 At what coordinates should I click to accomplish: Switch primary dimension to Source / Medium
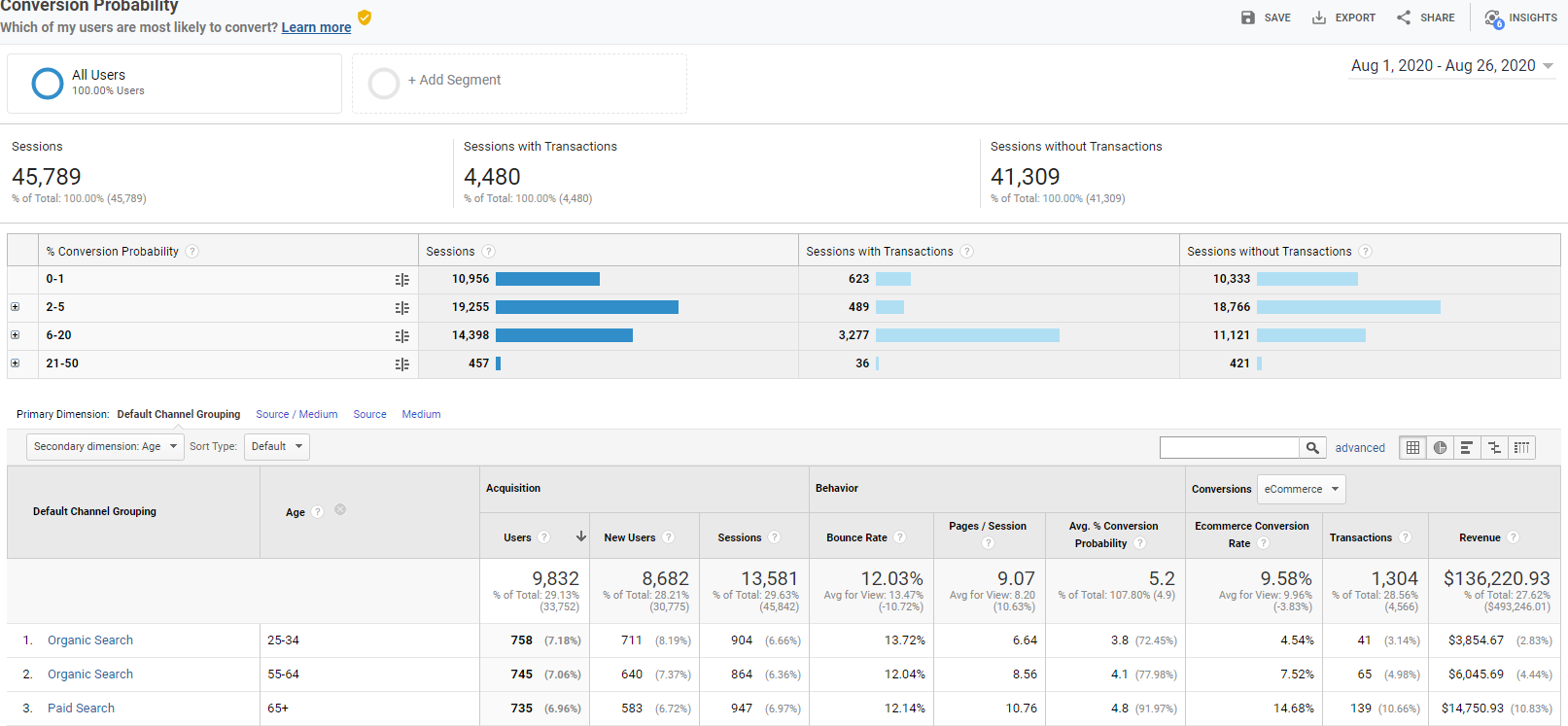click(296, 414)
